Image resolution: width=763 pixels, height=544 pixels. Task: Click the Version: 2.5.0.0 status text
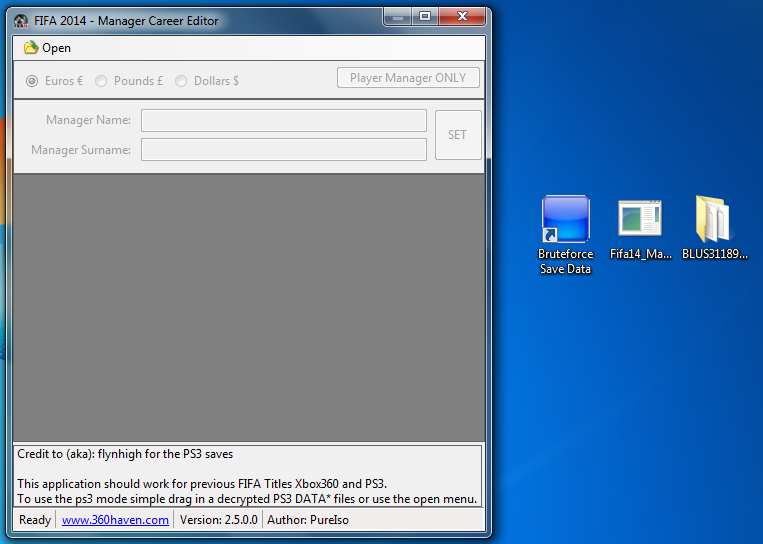click(x=218, y=520)
